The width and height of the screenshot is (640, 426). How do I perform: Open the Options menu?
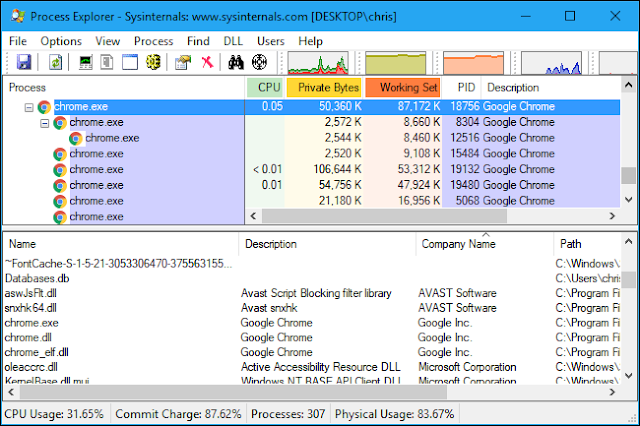(61, 41)
